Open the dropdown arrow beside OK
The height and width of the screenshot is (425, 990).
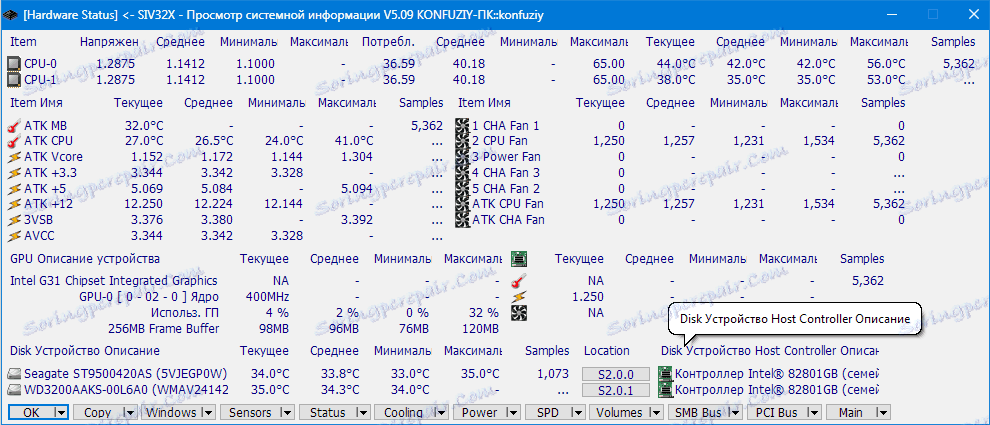(x=61, y=412)
